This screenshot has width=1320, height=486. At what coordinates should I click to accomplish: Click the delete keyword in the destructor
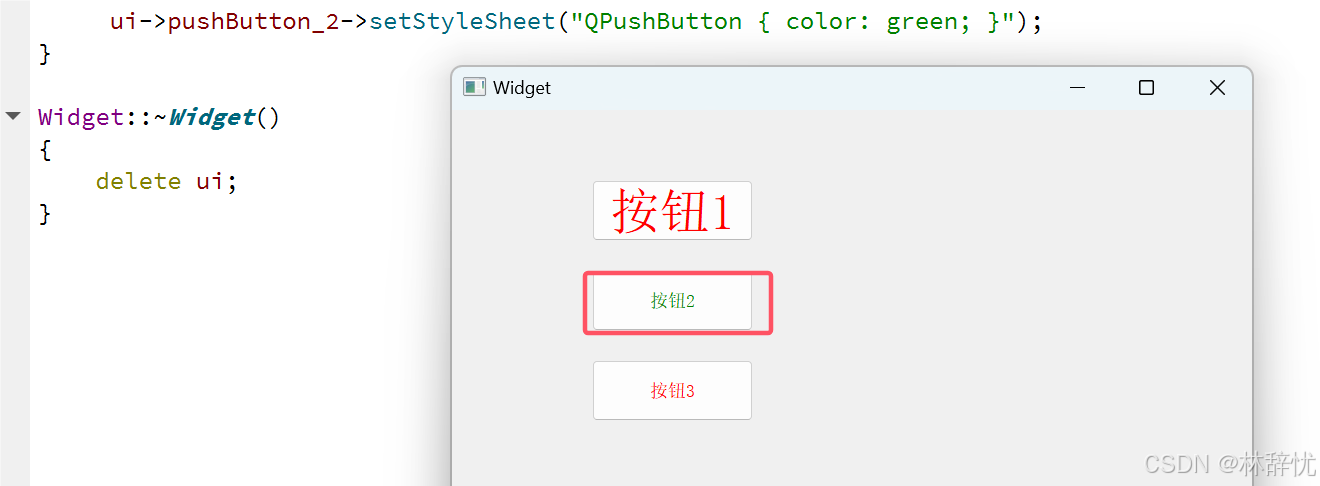click(138, 181)
